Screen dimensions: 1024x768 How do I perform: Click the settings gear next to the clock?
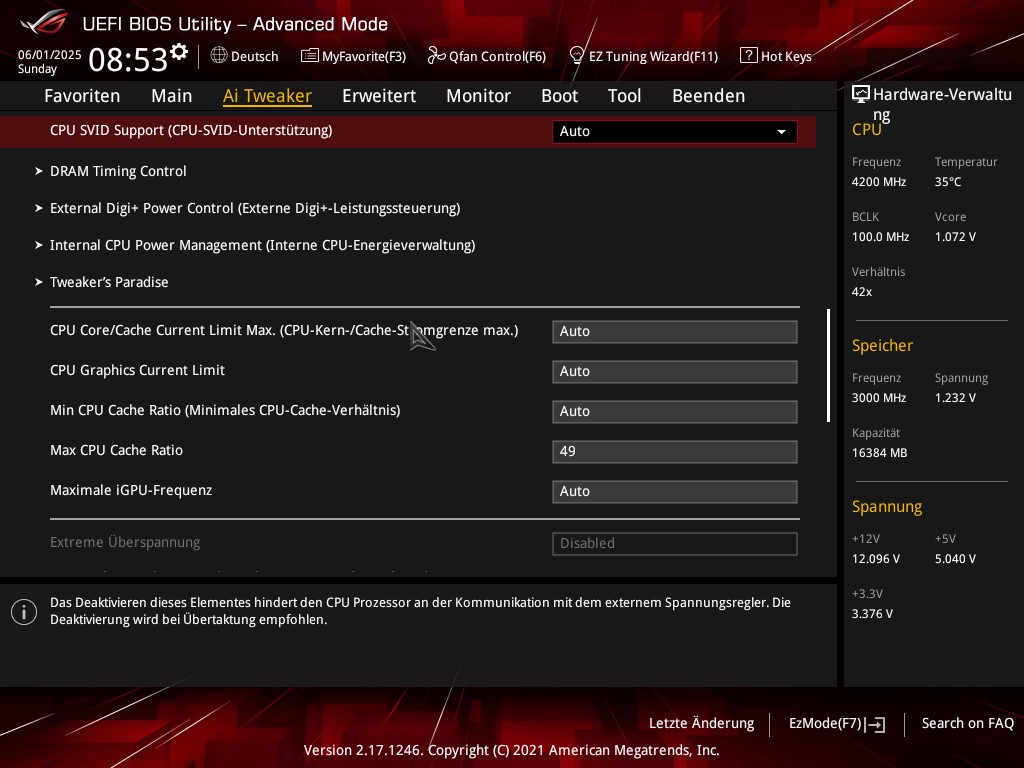point(179,52)
